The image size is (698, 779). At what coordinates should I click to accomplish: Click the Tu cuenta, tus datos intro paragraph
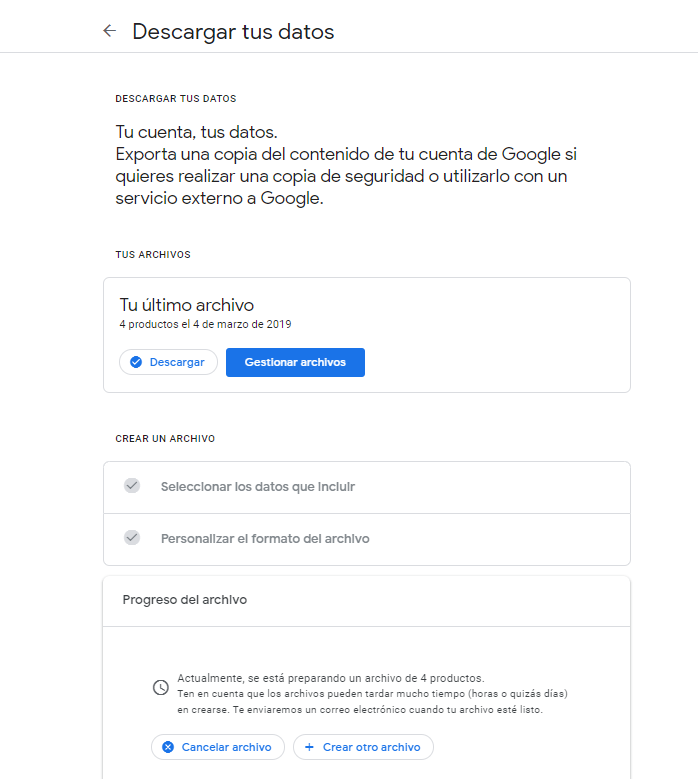346,165
